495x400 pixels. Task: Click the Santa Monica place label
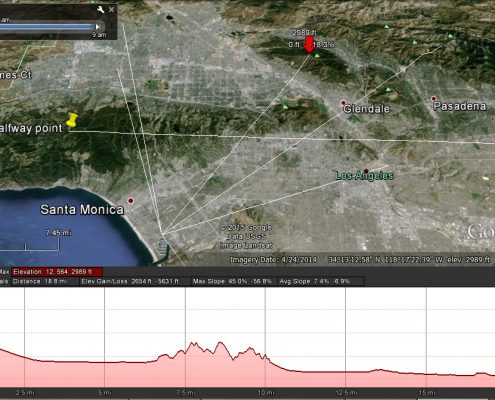pos(82,210)
